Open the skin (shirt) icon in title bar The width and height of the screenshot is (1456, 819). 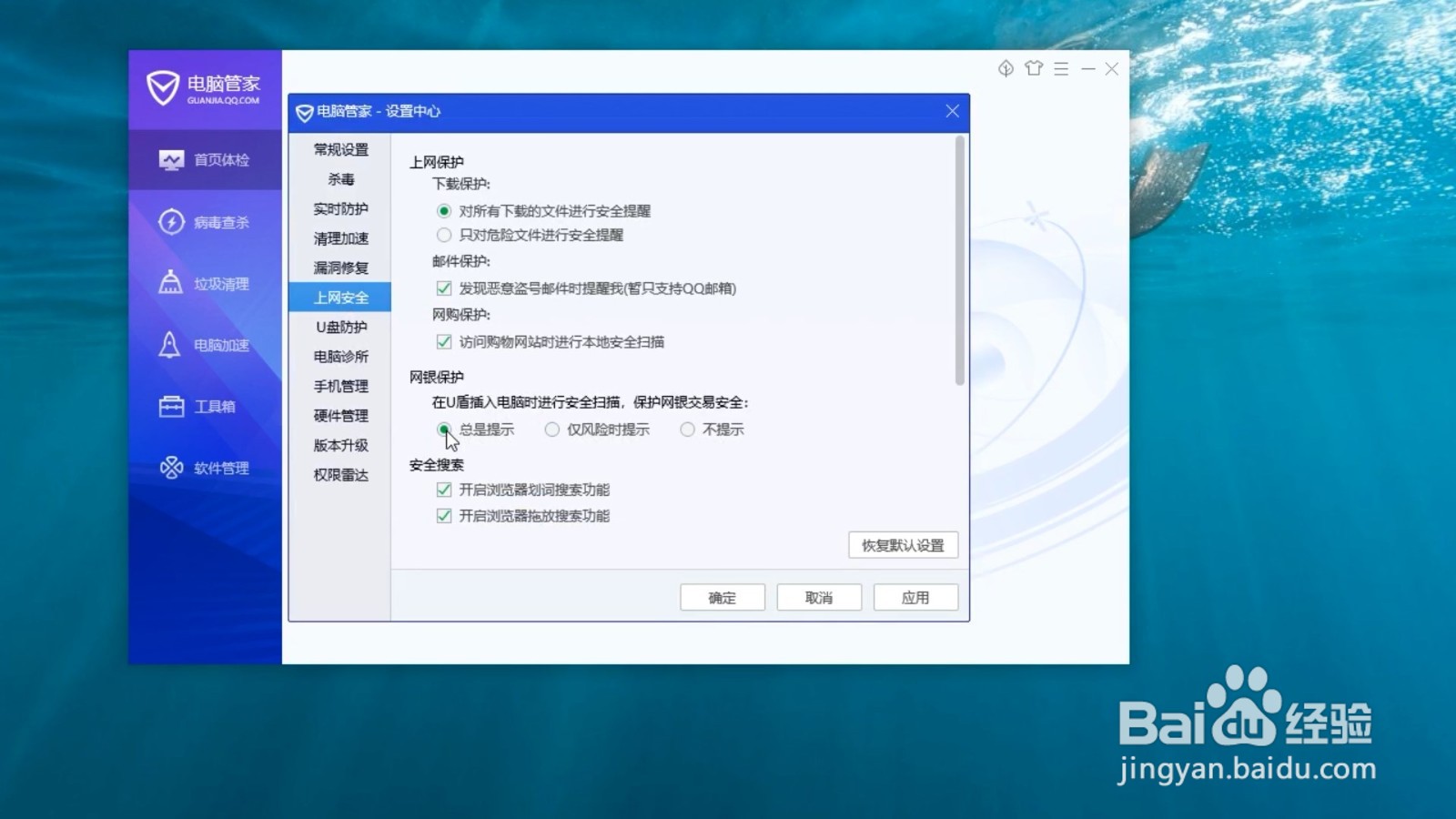[x=1034, y=68]
